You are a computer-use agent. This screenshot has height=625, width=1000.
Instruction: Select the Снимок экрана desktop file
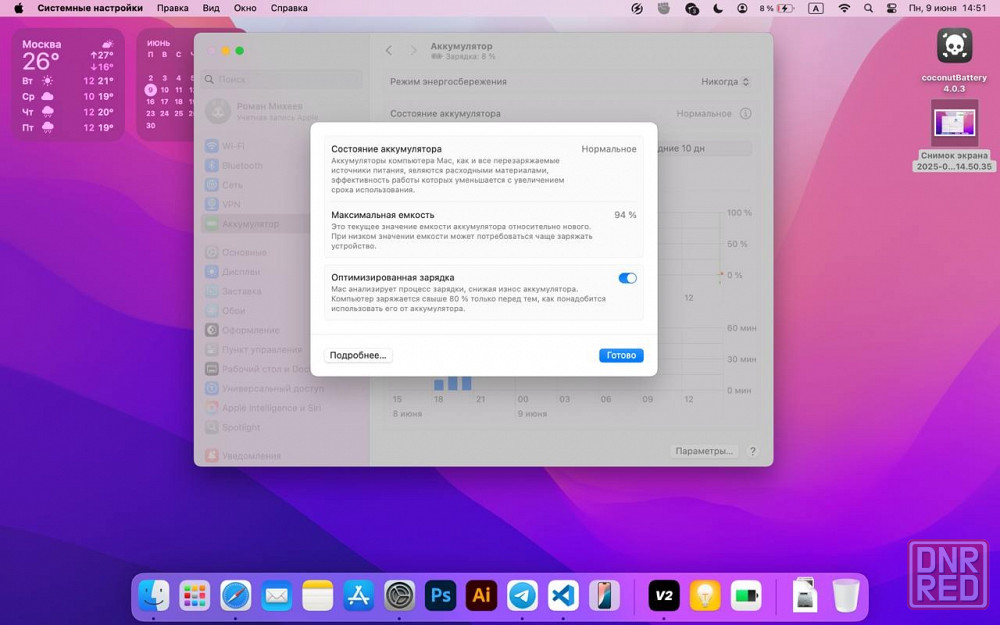tap(954, 135)
